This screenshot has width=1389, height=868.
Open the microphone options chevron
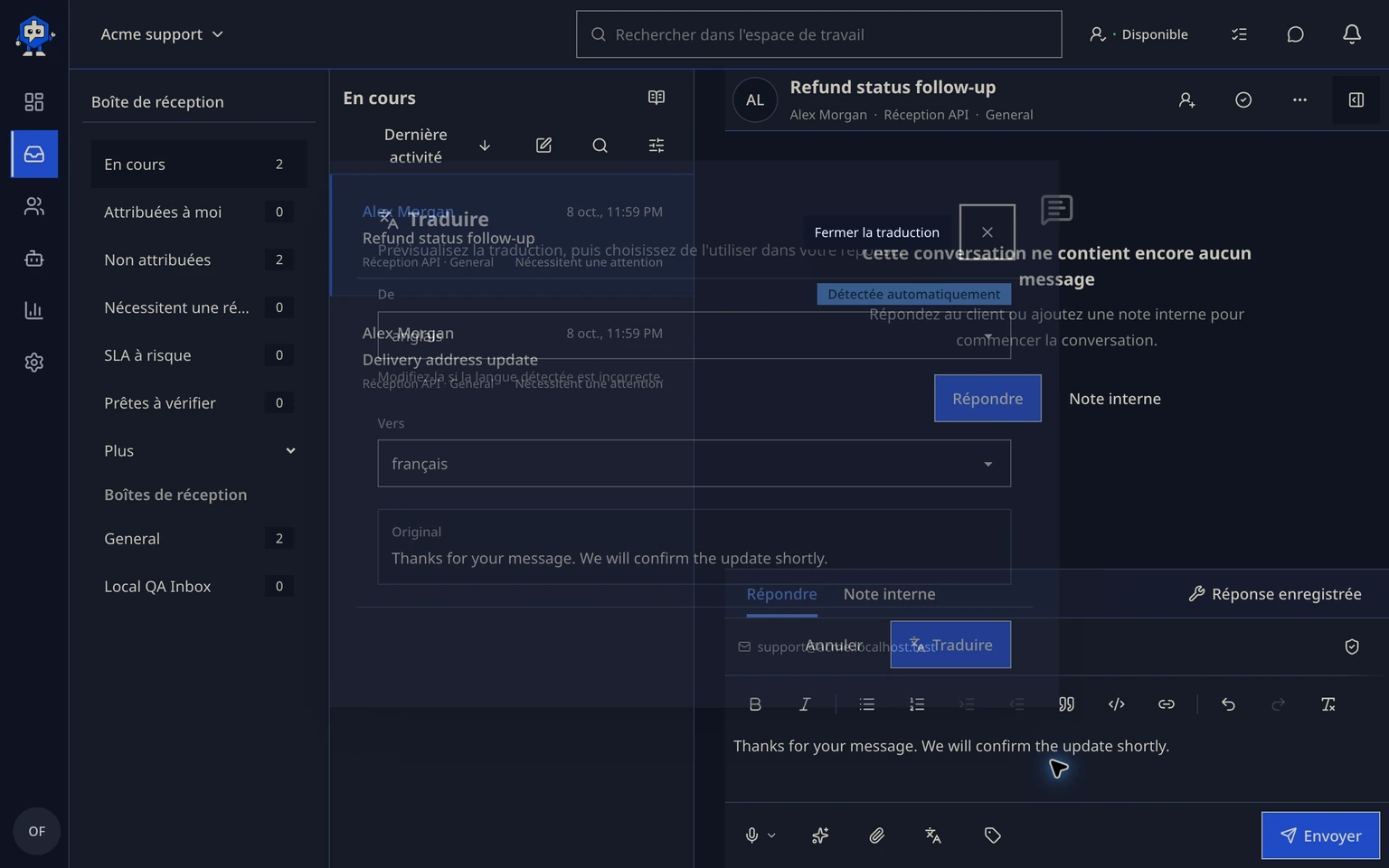(x=771, y=835)
